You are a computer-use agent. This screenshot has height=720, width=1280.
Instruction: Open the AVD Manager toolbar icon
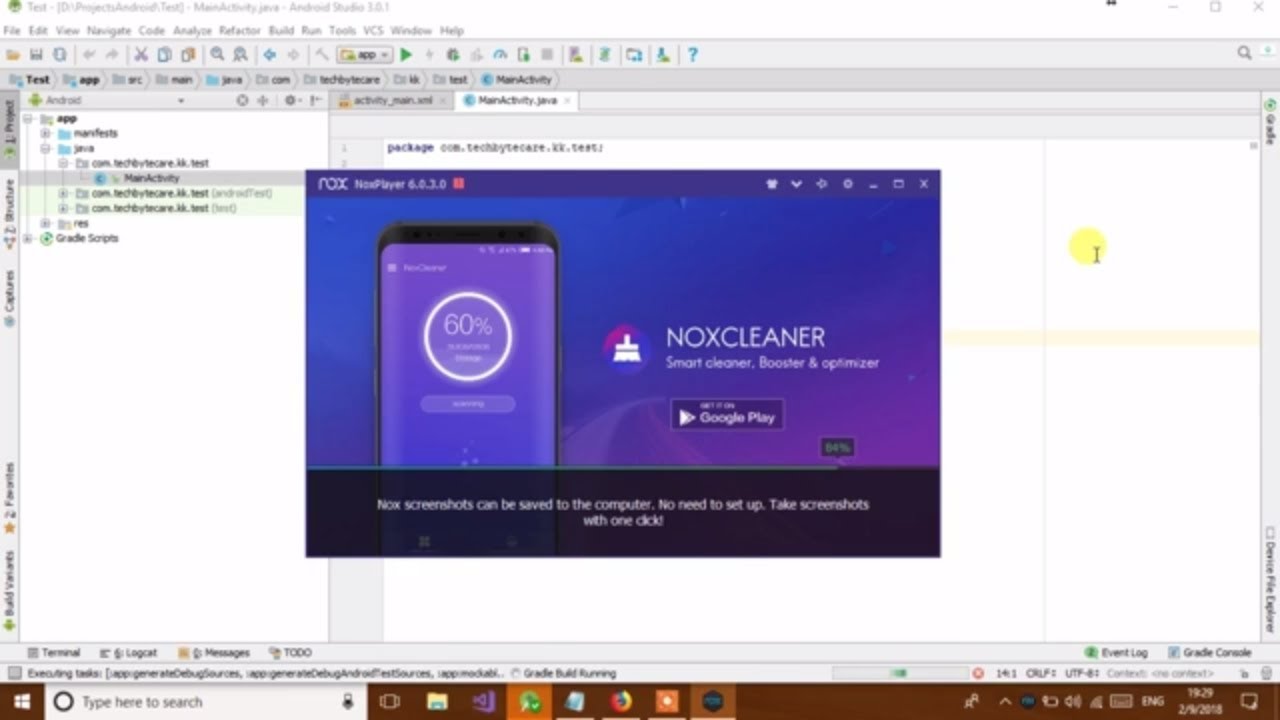click(576, 55)
